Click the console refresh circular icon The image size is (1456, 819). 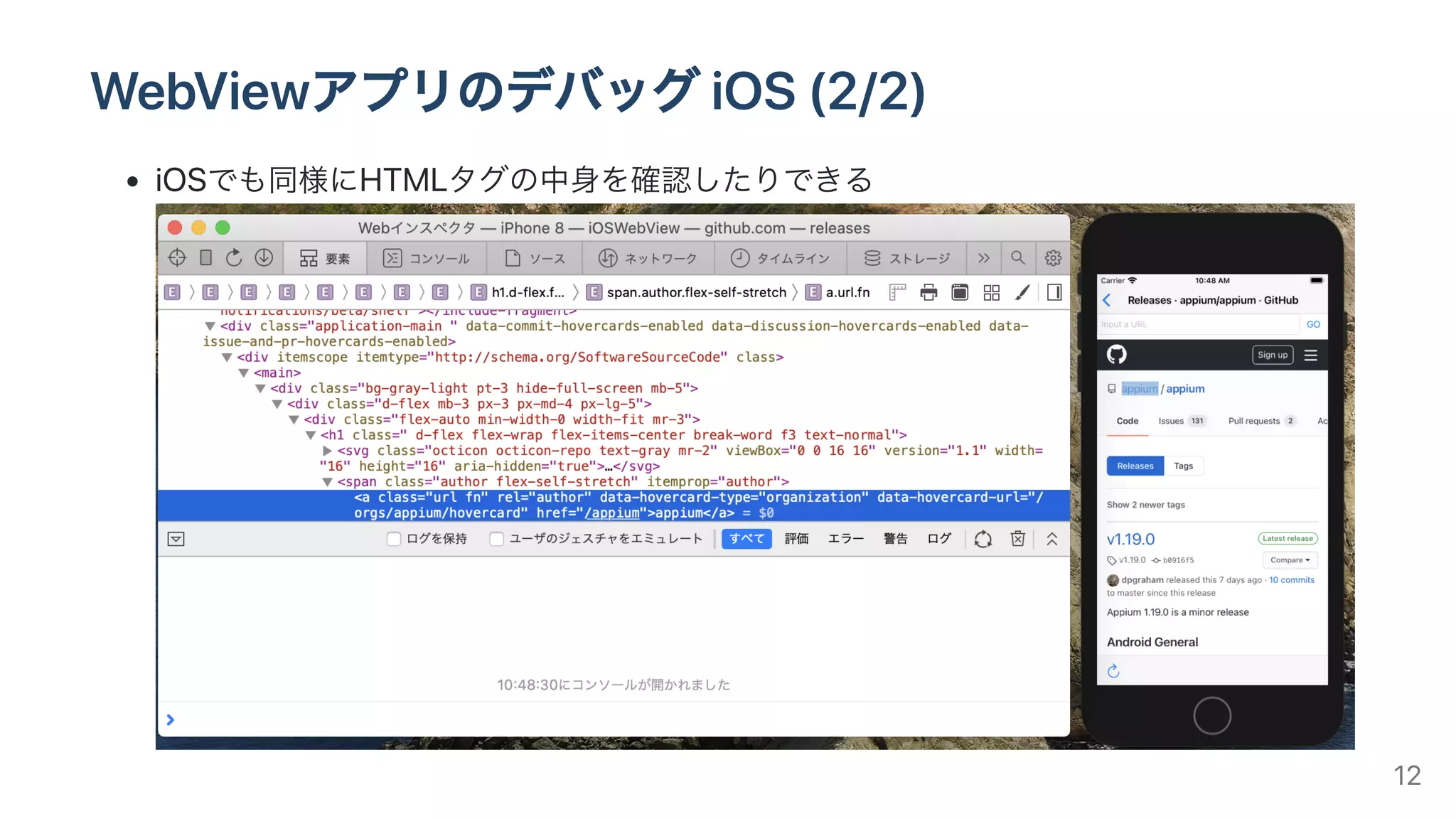click(x=983, y=539)
